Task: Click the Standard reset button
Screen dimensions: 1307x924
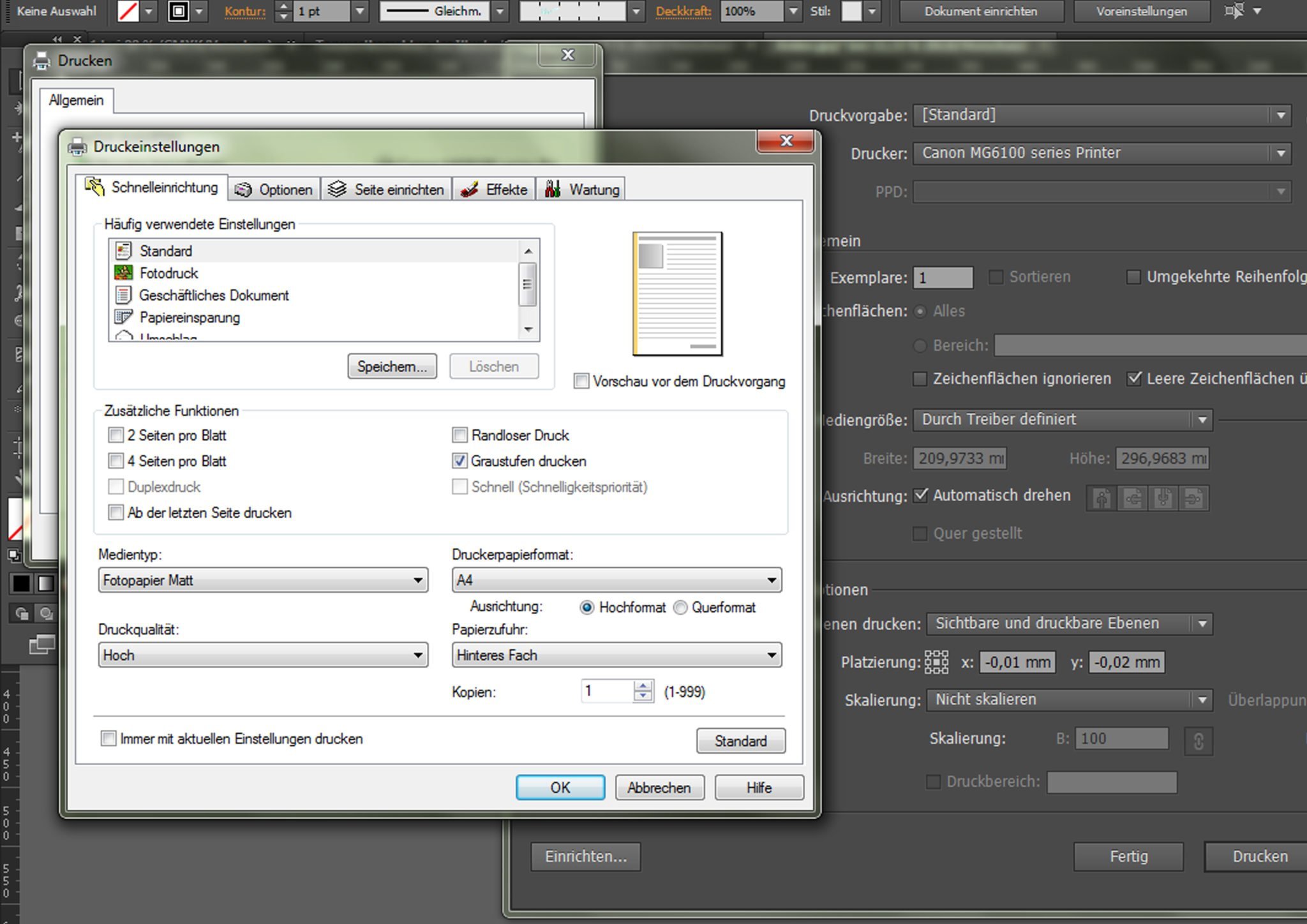Action: point(740,741)
